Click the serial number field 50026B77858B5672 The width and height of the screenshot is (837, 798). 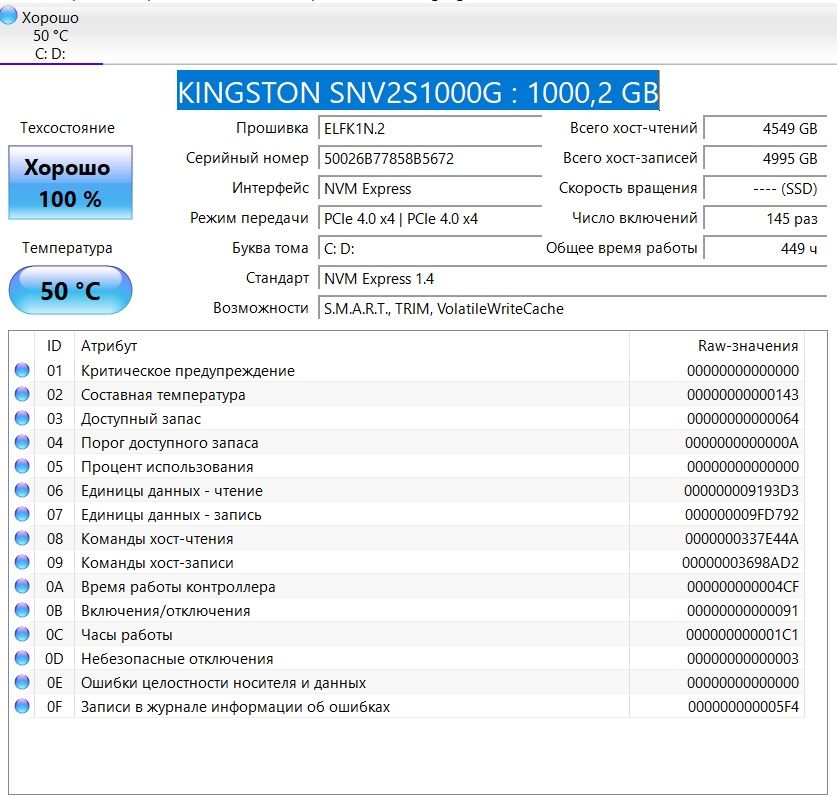(x=430, y=159)
